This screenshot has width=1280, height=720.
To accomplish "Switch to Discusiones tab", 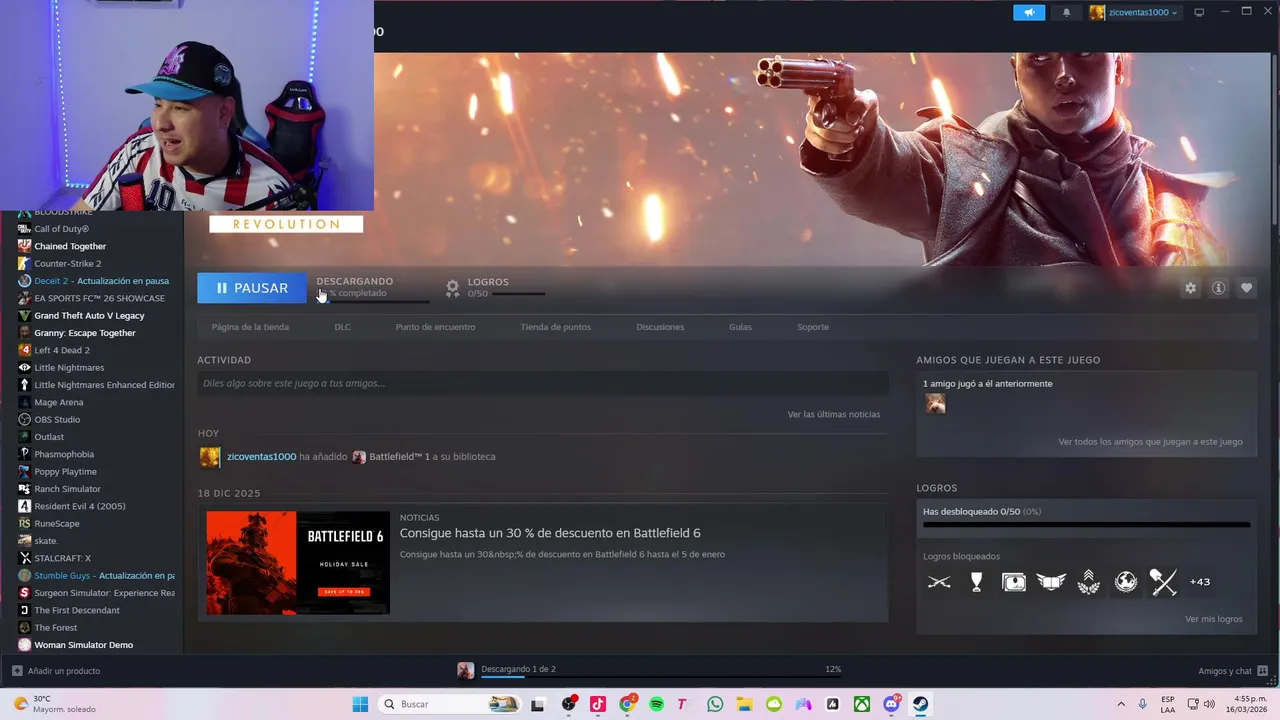I will (x=660, y=327).
